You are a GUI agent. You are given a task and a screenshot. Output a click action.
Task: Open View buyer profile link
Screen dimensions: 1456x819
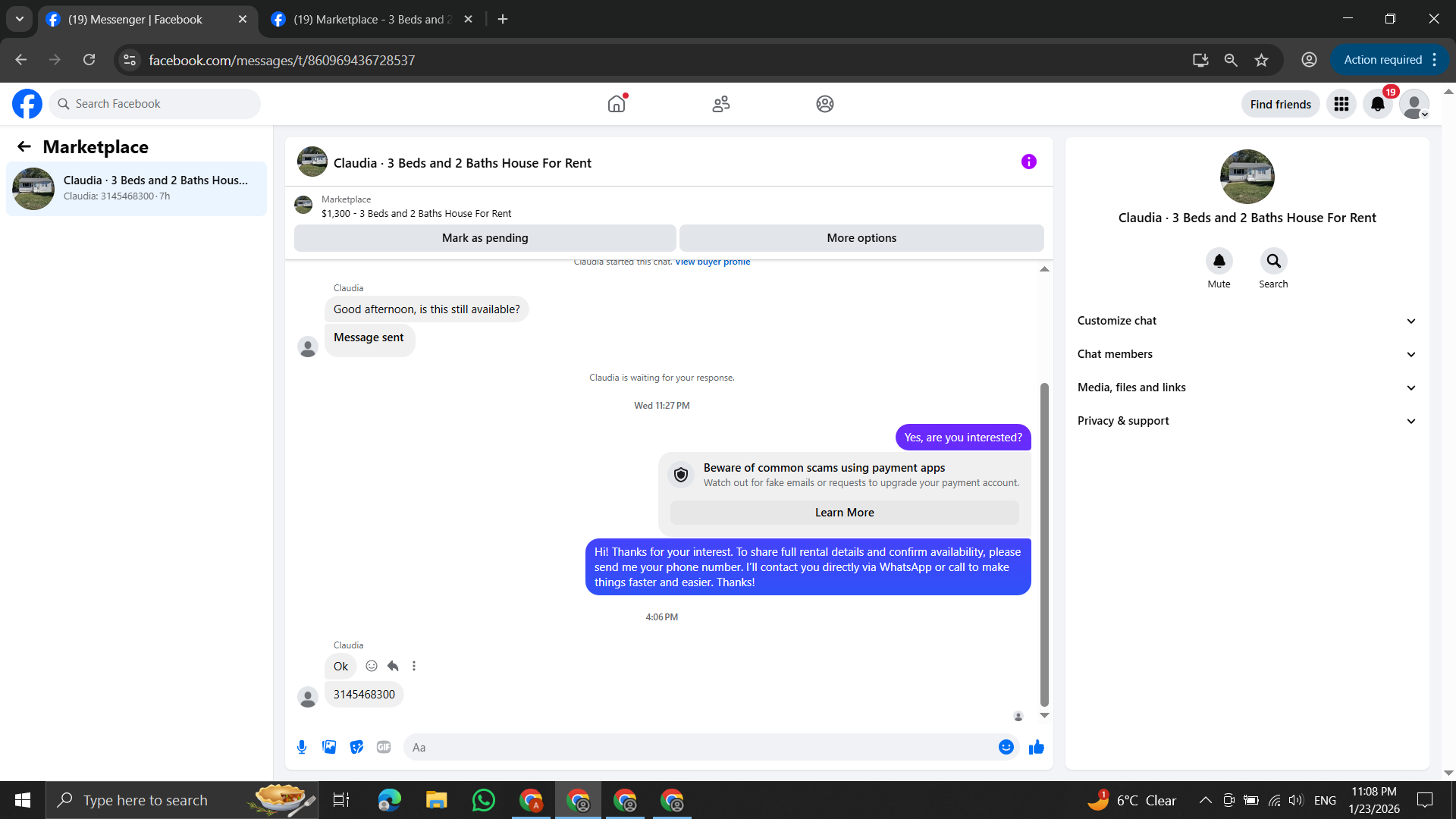click(x=712, y=262)
